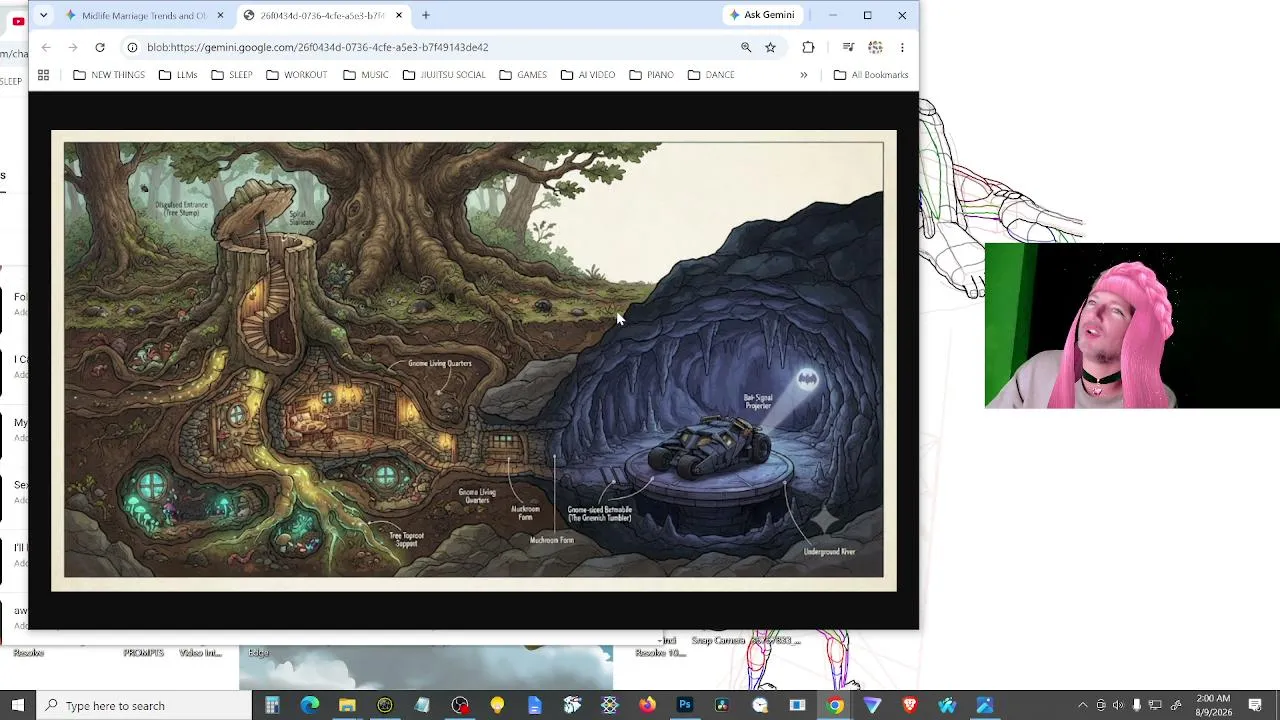Open the Calculator app in taskbar
Image resolution: width=1280 pixels, height=720 pixels.
272,705
